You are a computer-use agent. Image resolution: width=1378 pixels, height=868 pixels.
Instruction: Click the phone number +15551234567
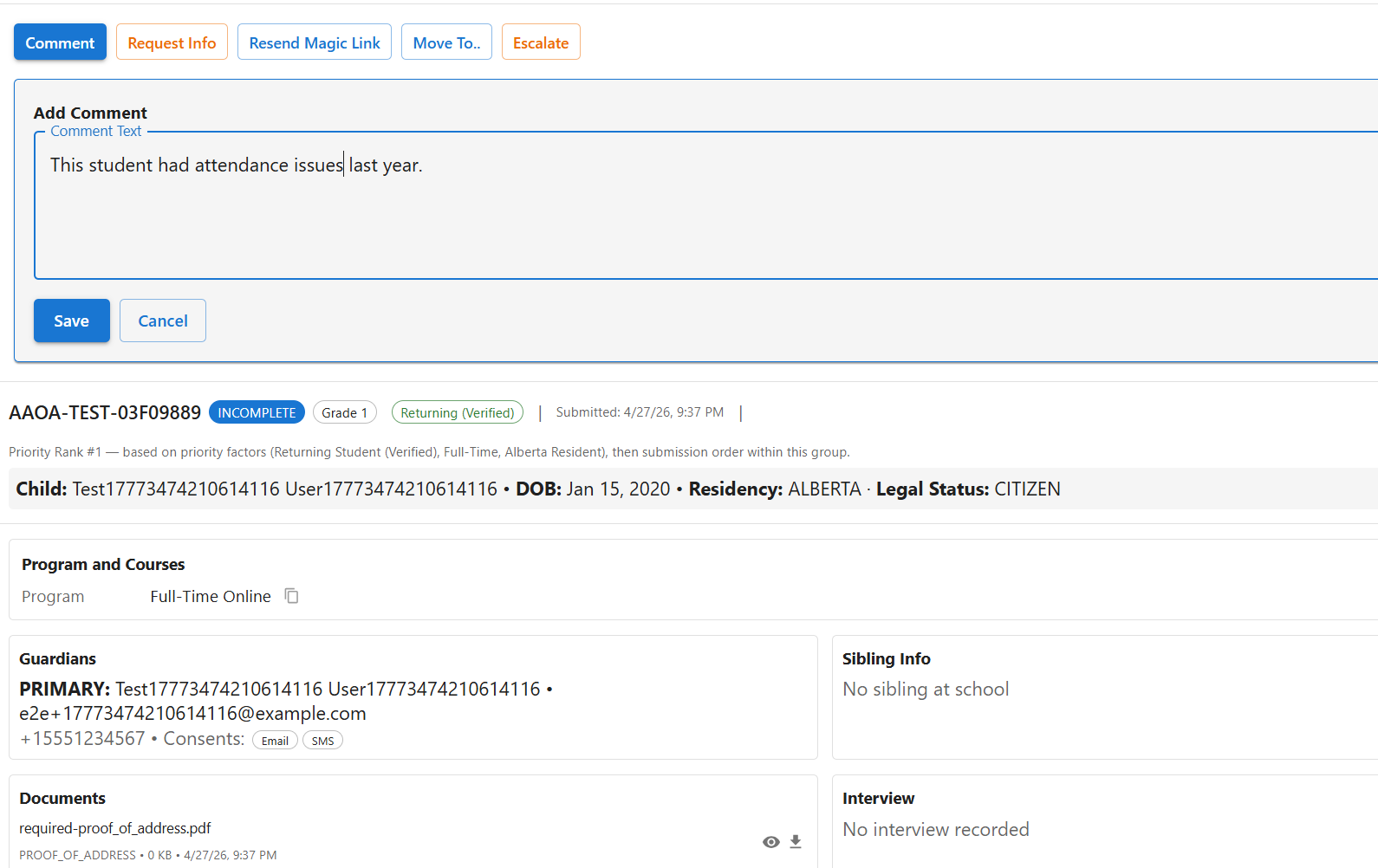(x=82, y=739)
